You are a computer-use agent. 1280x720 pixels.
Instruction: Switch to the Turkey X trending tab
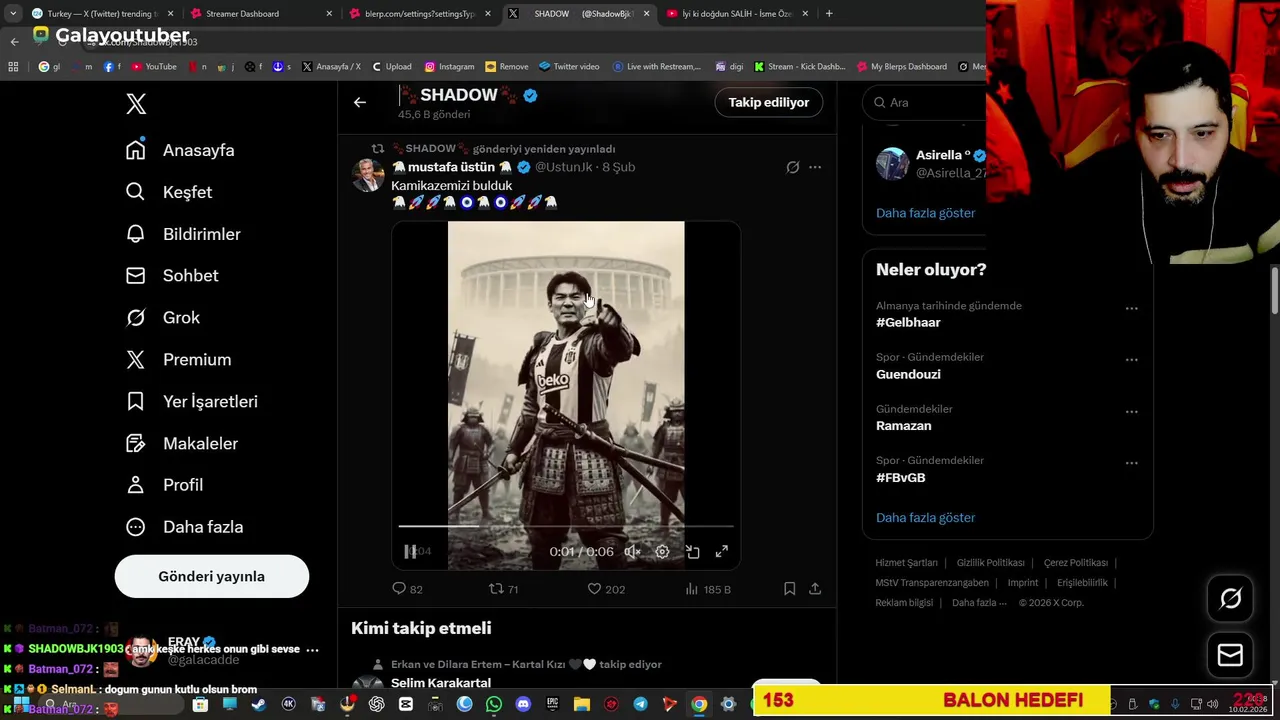[102, 14]
